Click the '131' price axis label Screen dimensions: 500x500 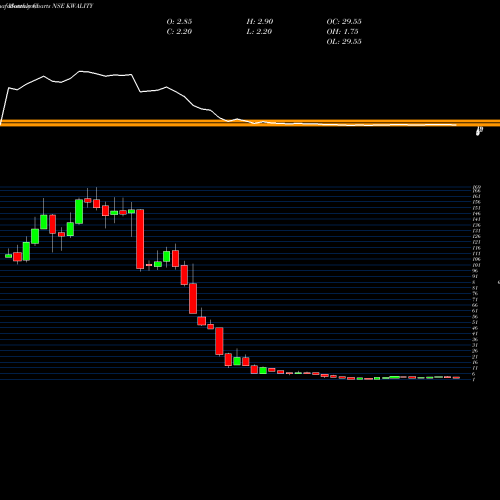tap(476, 230)
